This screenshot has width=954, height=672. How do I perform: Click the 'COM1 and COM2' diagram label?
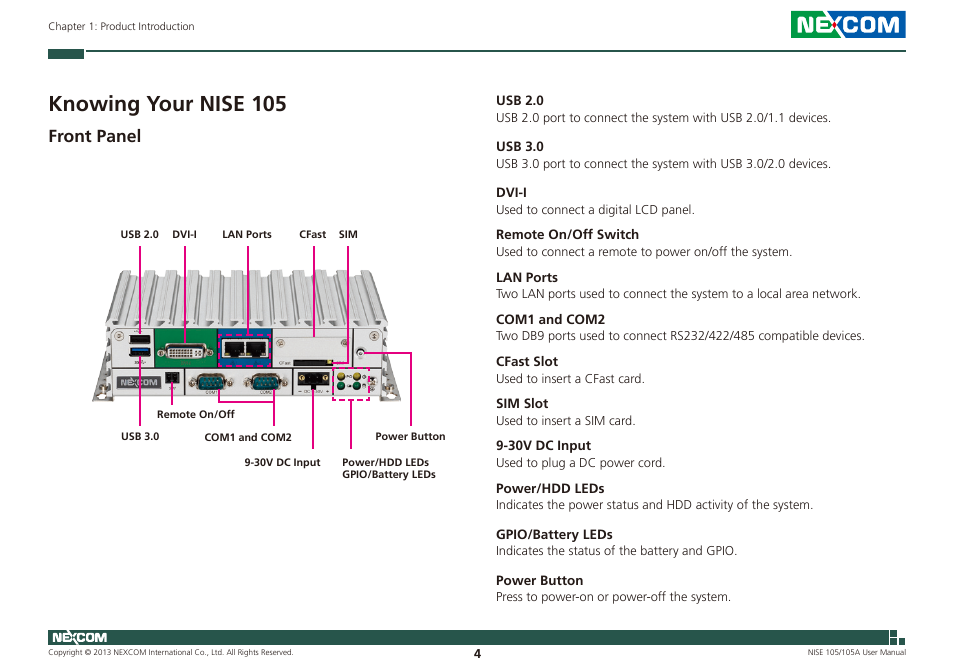(x=248, y=437)
